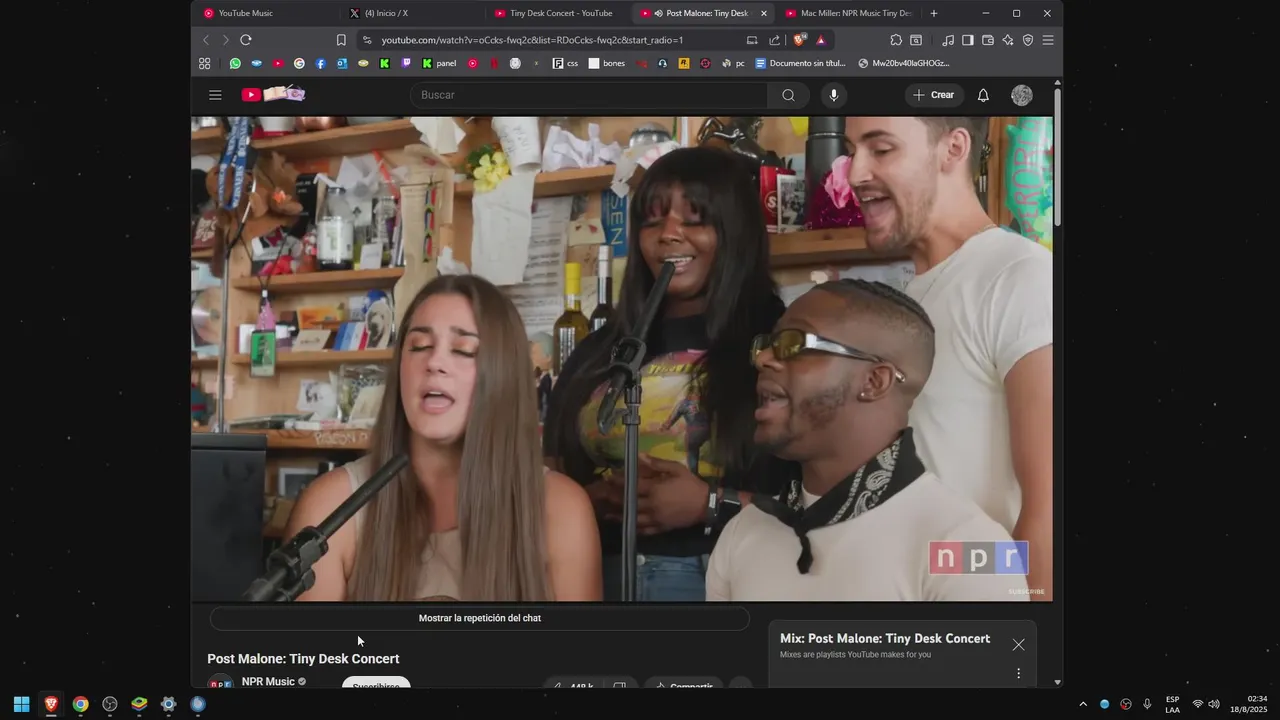Close the Mix: Post Malone playlist panel
The height and width of the screenshot is (720, 1280).
tap(1018, 645)
